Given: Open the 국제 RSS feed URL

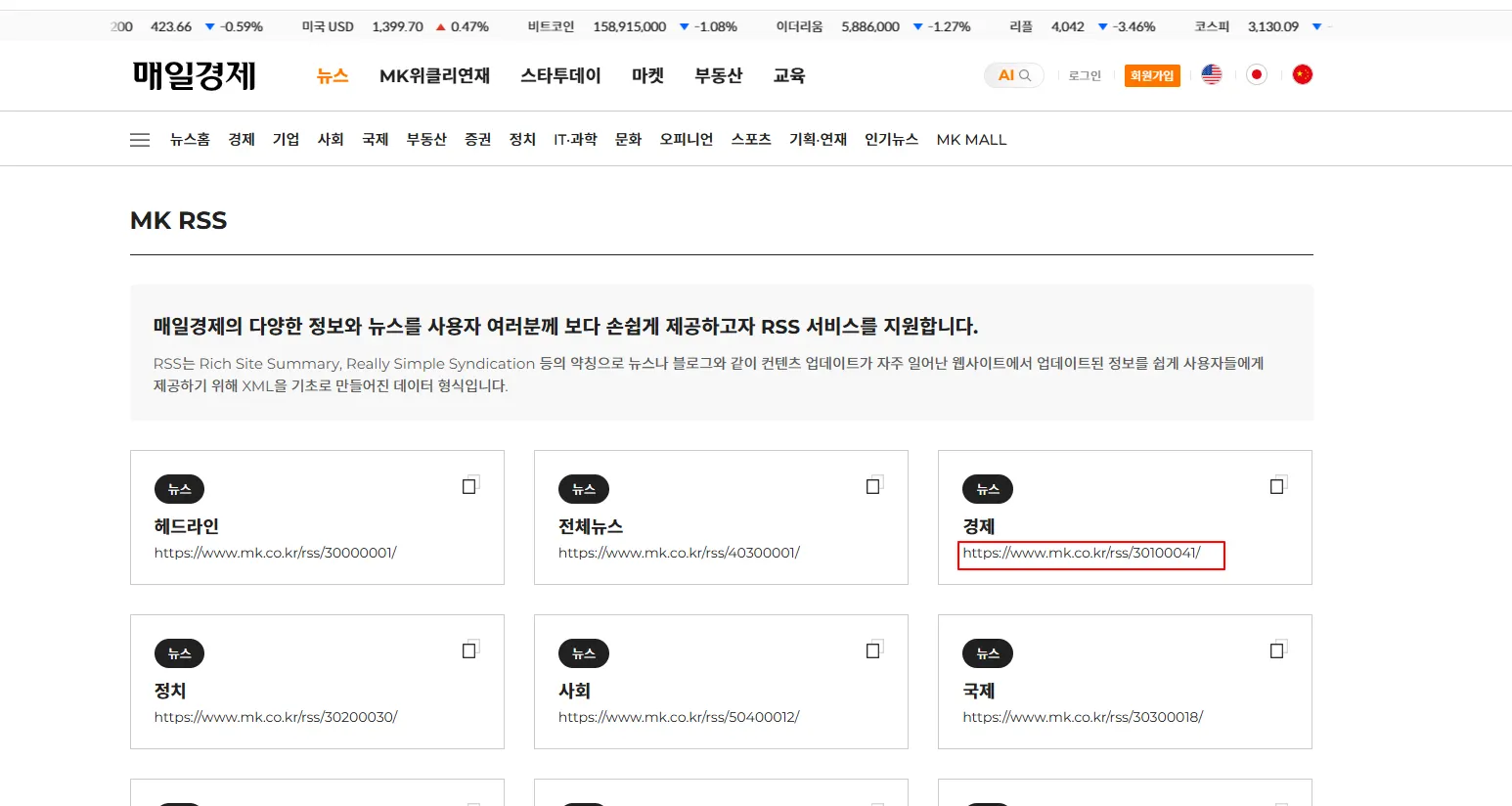Looking at the screenshot, I should pos(1083,717).
